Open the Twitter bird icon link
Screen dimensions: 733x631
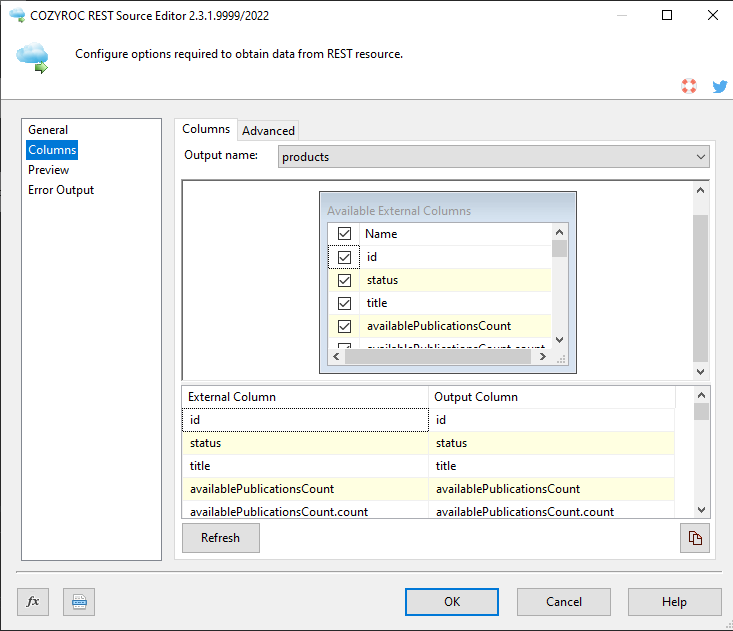coord(719,86)
